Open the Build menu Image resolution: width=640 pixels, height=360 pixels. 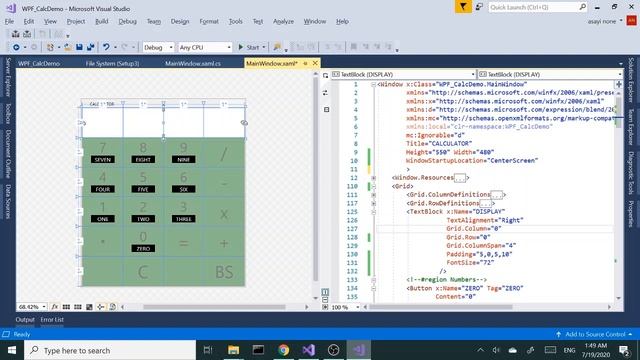[102, 21]
